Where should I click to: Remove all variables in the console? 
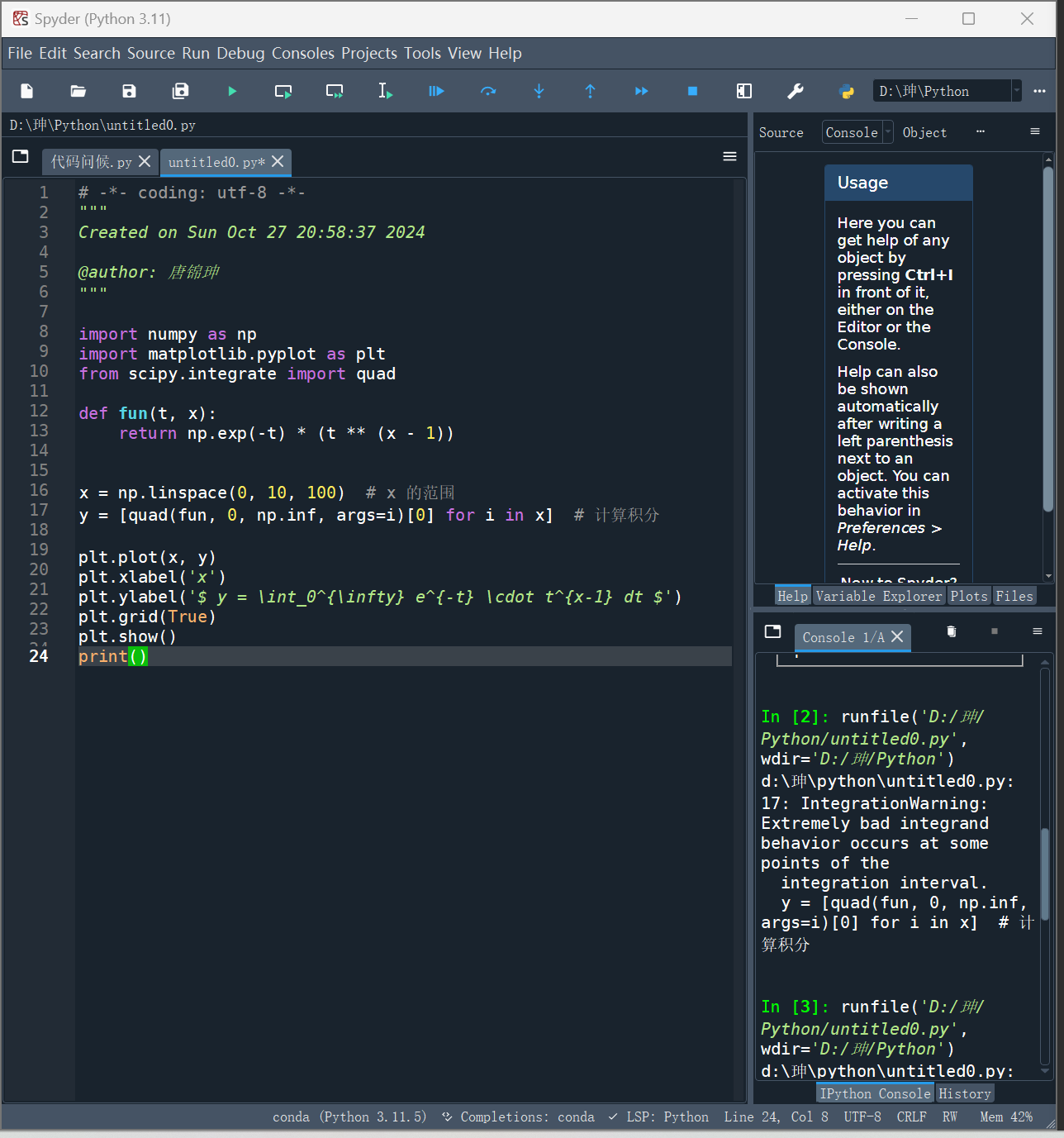coord(952,631)
